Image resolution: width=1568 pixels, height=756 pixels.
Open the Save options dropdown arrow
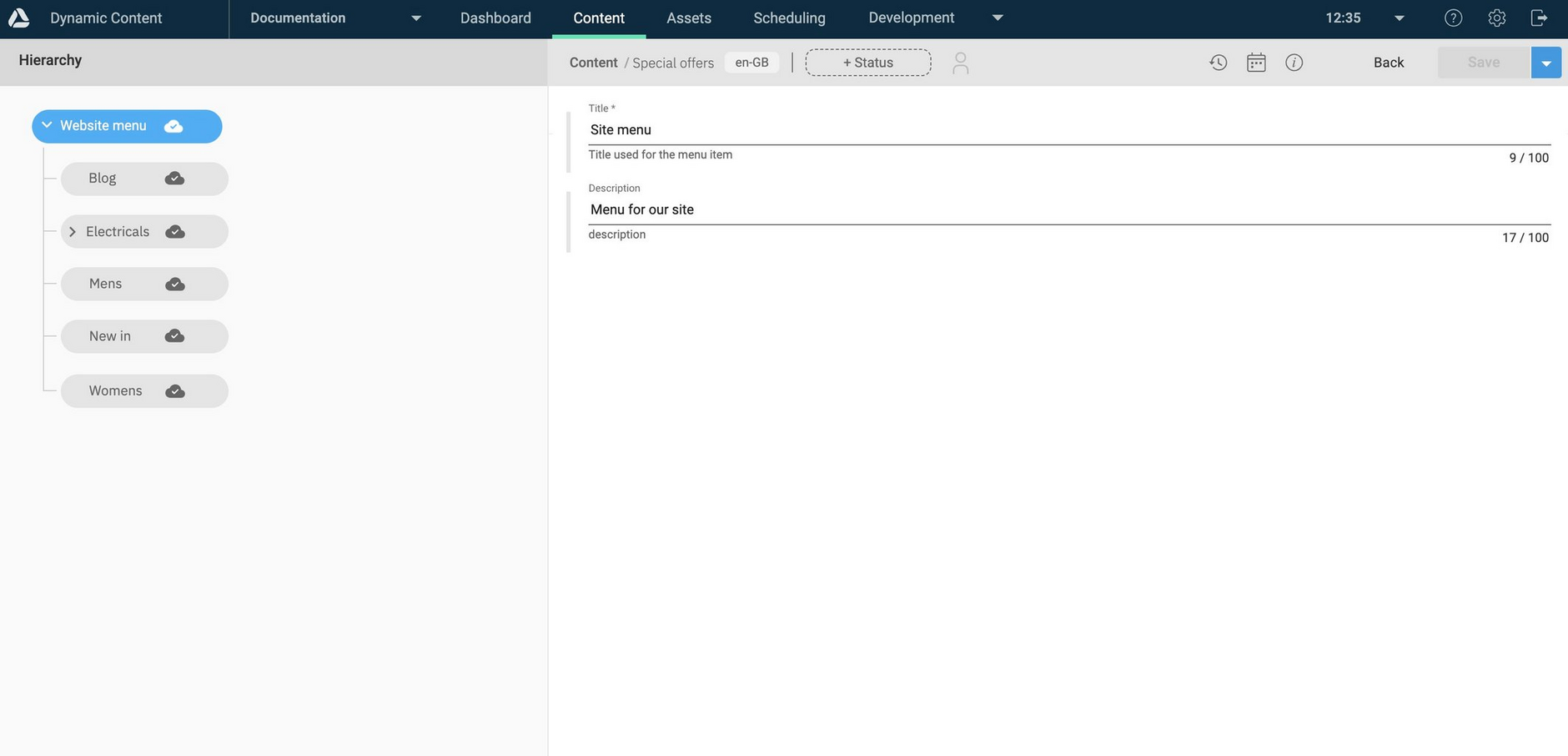(1546, 62)
